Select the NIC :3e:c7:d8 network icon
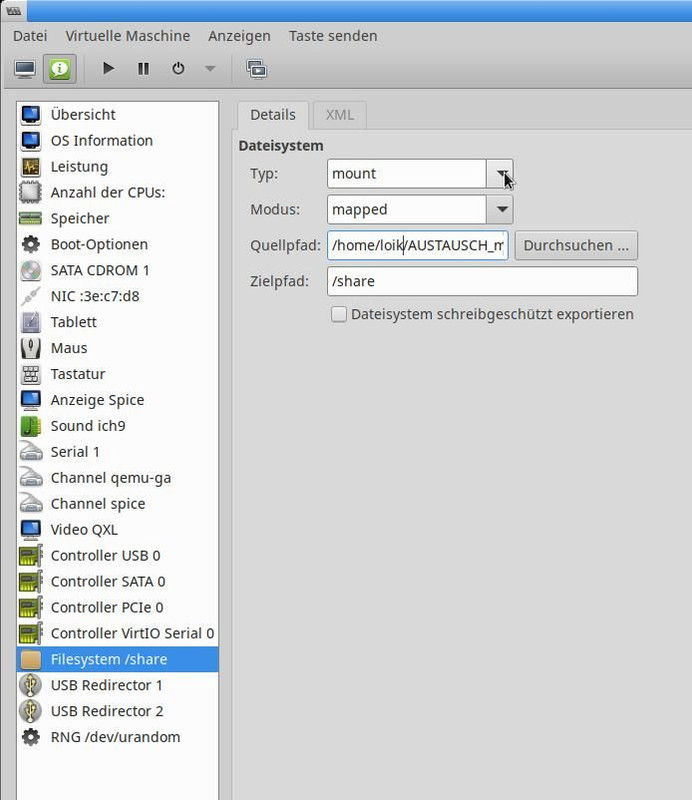The image size is (692, 800). click(x=31, y=296)
